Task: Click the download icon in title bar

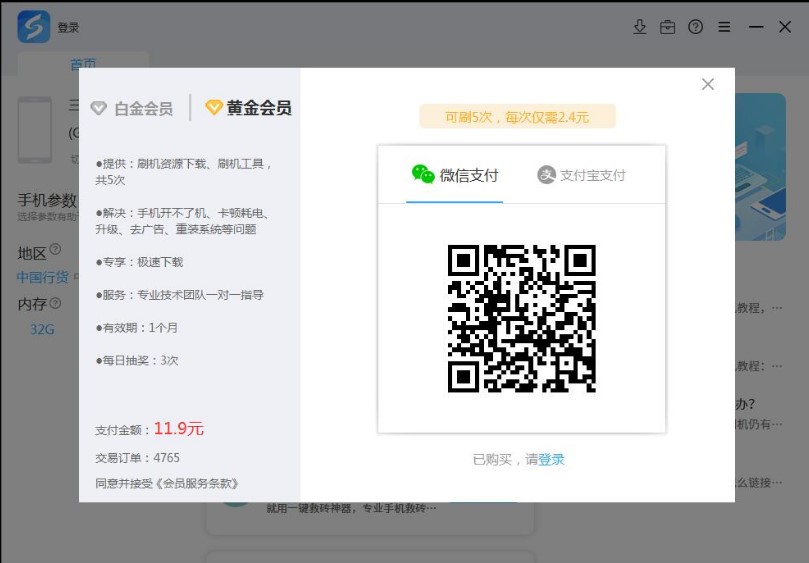Action: coord(640,27)
